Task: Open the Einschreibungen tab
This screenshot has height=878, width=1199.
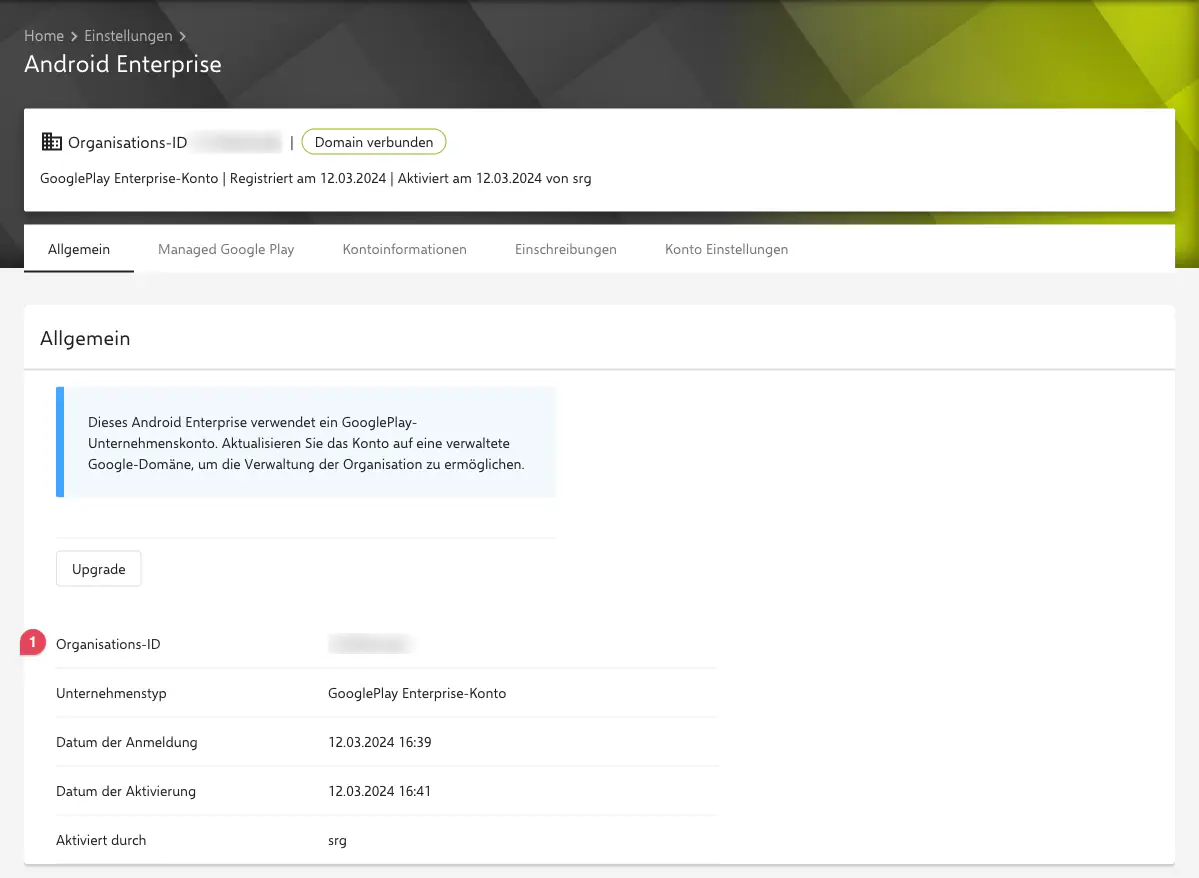Action: [566, 249]
